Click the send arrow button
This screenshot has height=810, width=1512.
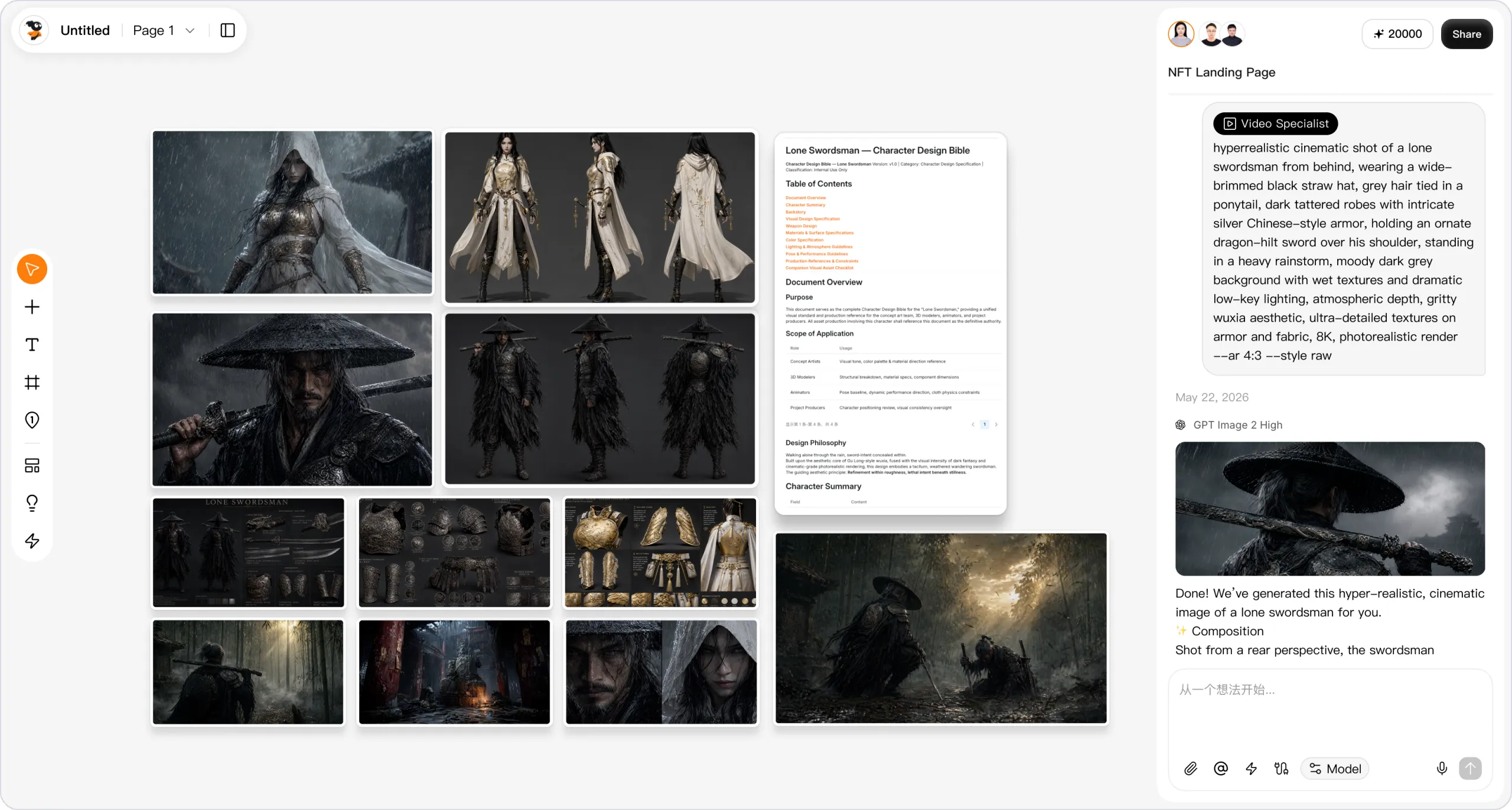click(x=1470, y=769)
